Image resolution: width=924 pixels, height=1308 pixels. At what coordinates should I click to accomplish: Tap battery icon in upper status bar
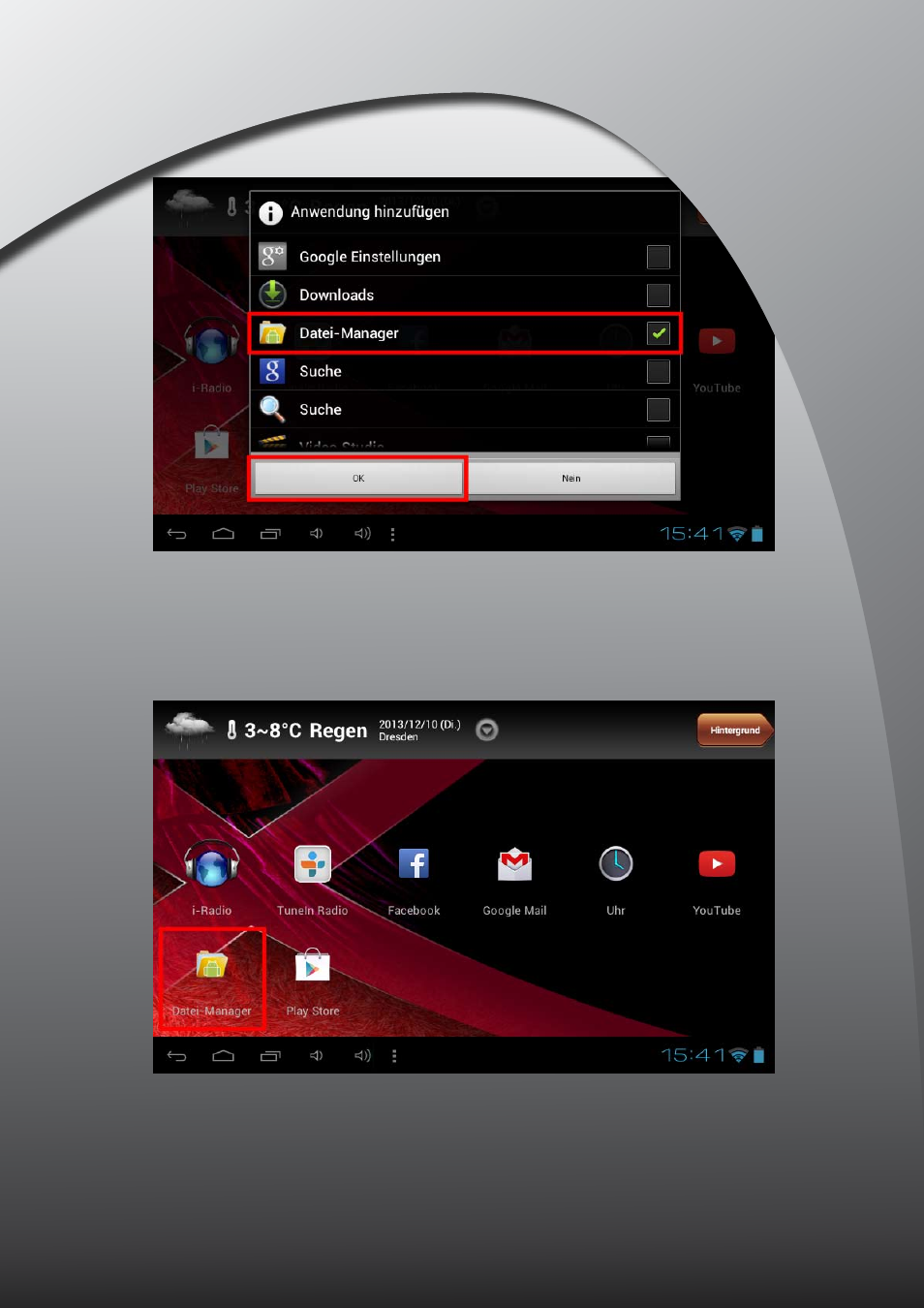757,534
